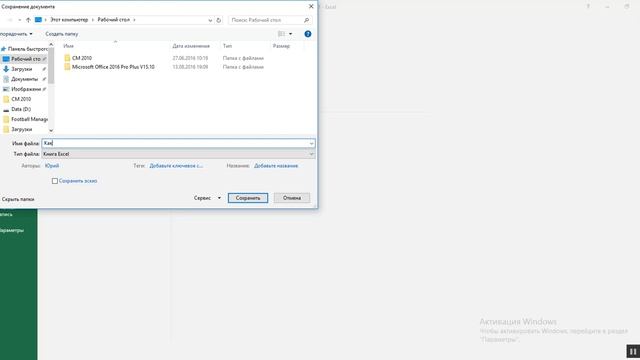
Task: Click the Сохранить button
Action: coord(248,198)
